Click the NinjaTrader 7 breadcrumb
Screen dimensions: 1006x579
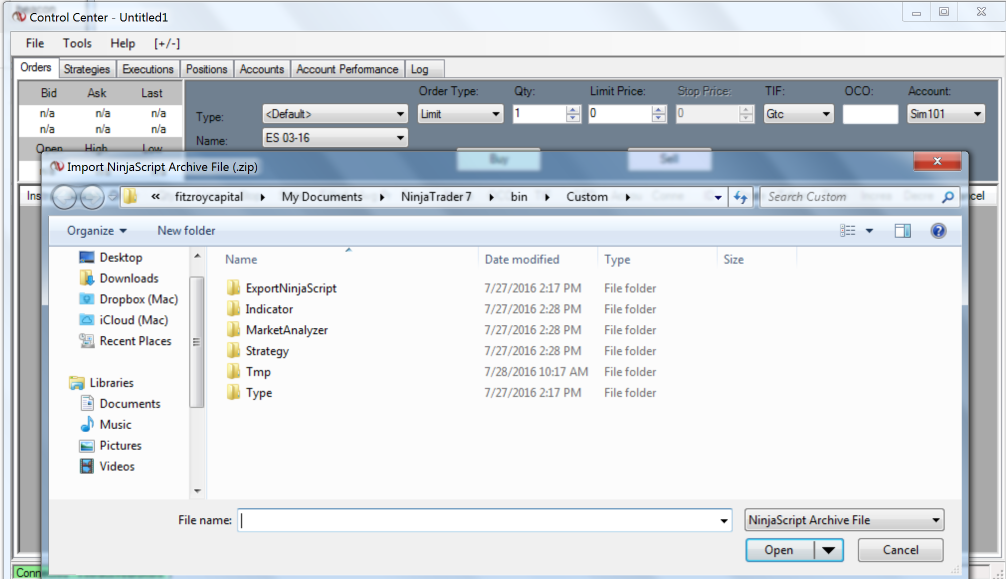click(436, 197)
